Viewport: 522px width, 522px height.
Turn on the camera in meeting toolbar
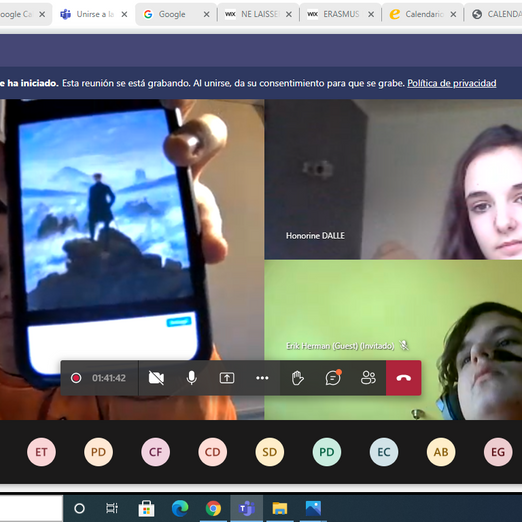point(156,378)
